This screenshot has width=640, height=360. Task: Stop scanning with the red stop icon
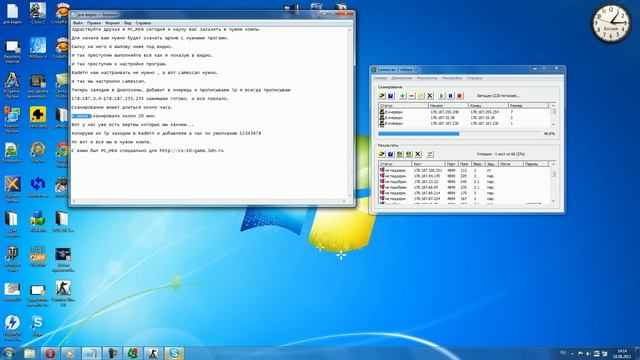click(460, 96)
